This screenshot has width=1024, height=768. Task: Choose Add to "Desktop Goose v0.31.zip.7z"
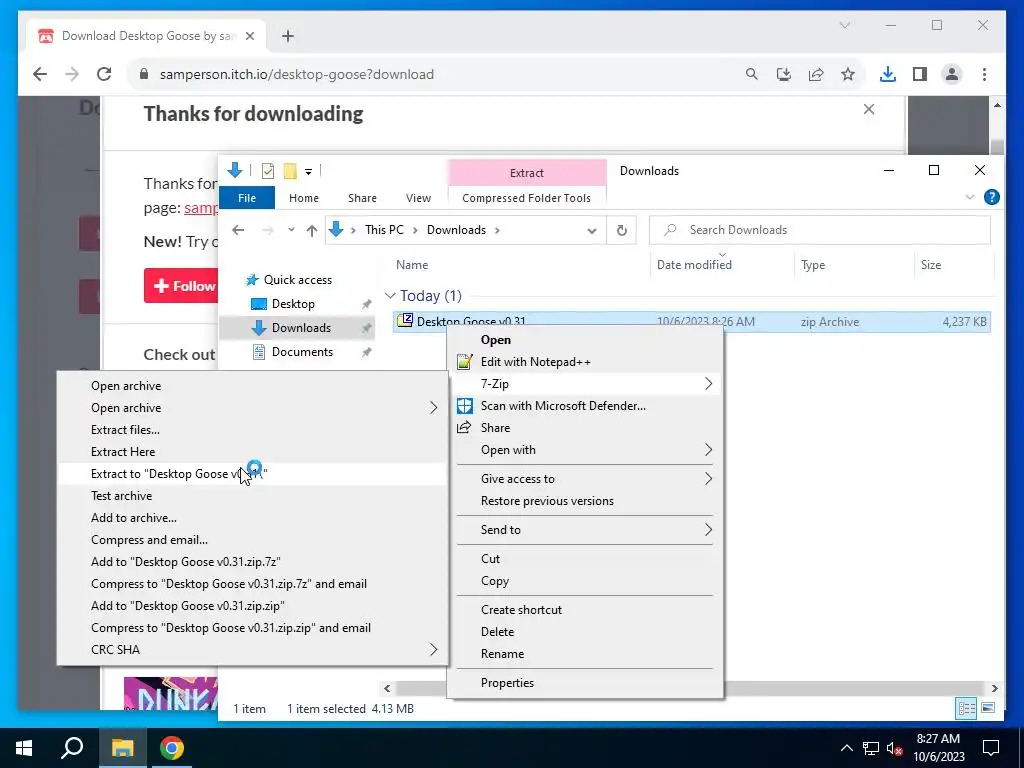(x=252, y=562)
